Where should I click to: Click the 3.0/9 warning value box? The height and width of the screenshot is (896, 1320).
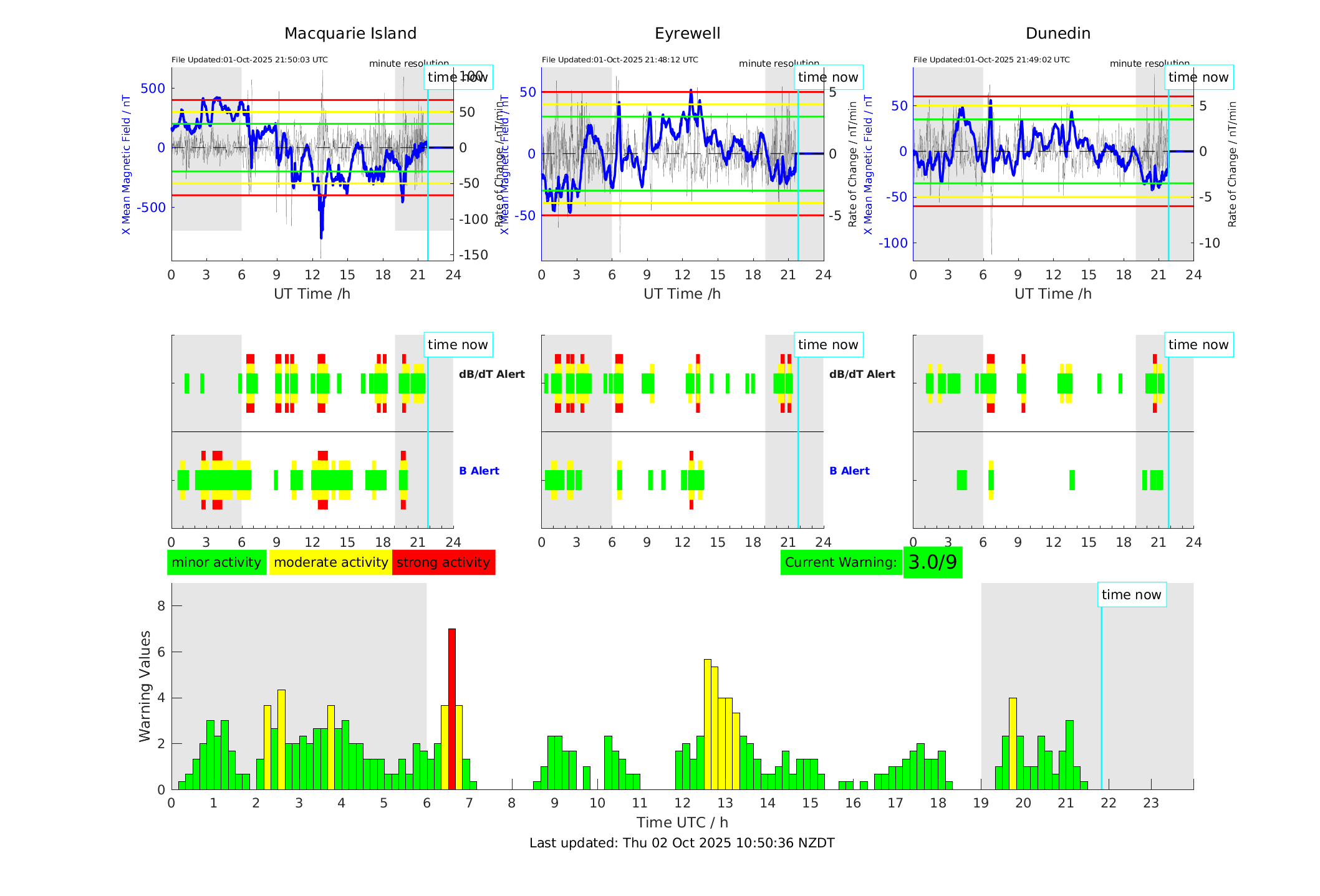click(932, 562)
